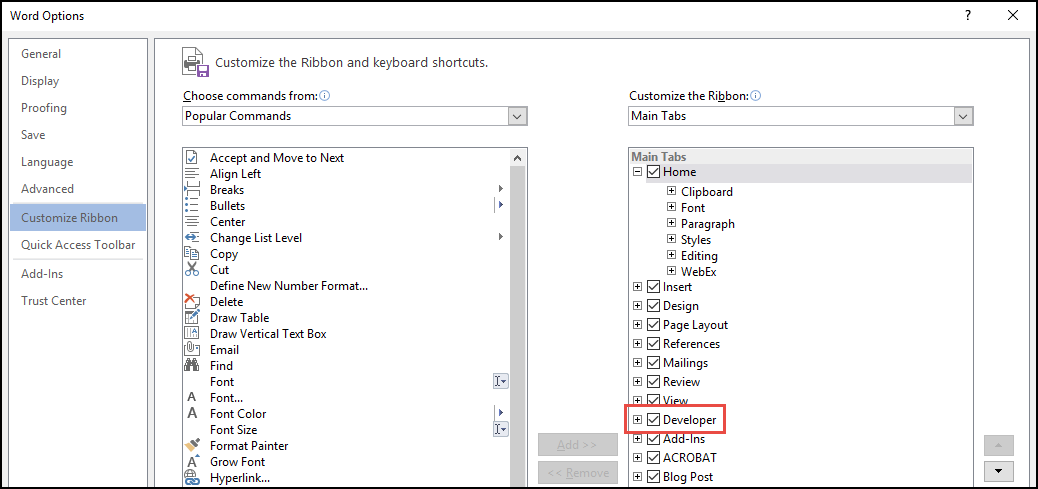The height and width of the screenshot is (489, 1038).
Task: Disable the Insert tab checkbox
Action: tap(654, 287)
